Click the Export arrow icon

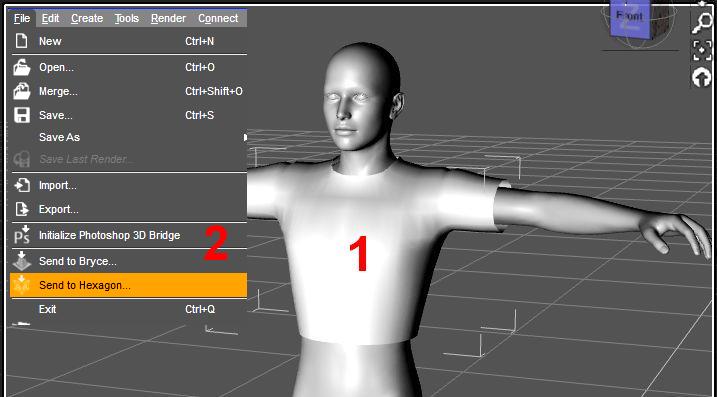pyautogui.click(x=21, y=209)
